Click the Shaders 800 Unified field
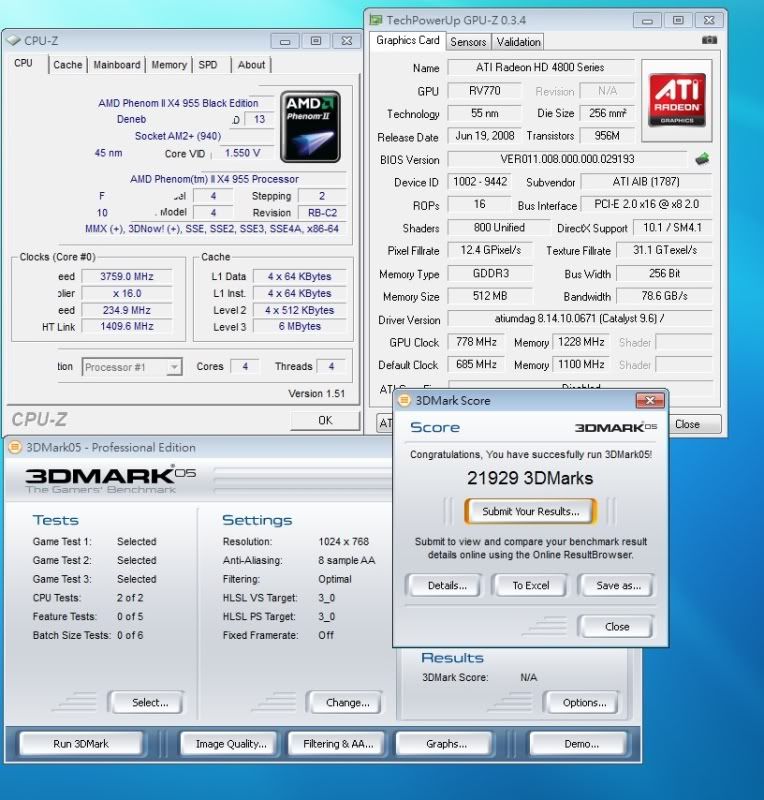The height and width of the screenshot is (800, 764). pos(499,228)
